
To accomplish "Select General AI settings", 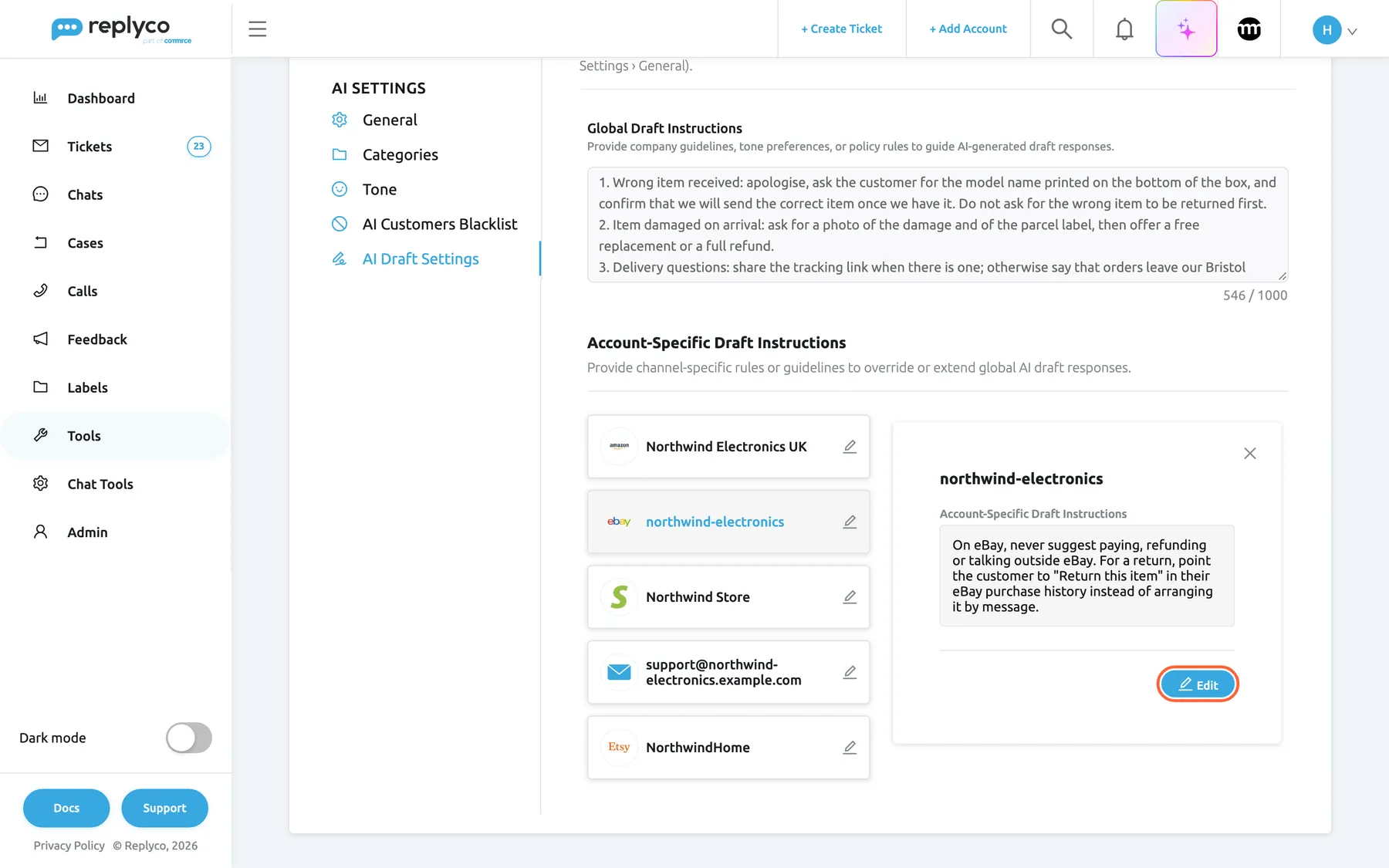I will 390,120.
